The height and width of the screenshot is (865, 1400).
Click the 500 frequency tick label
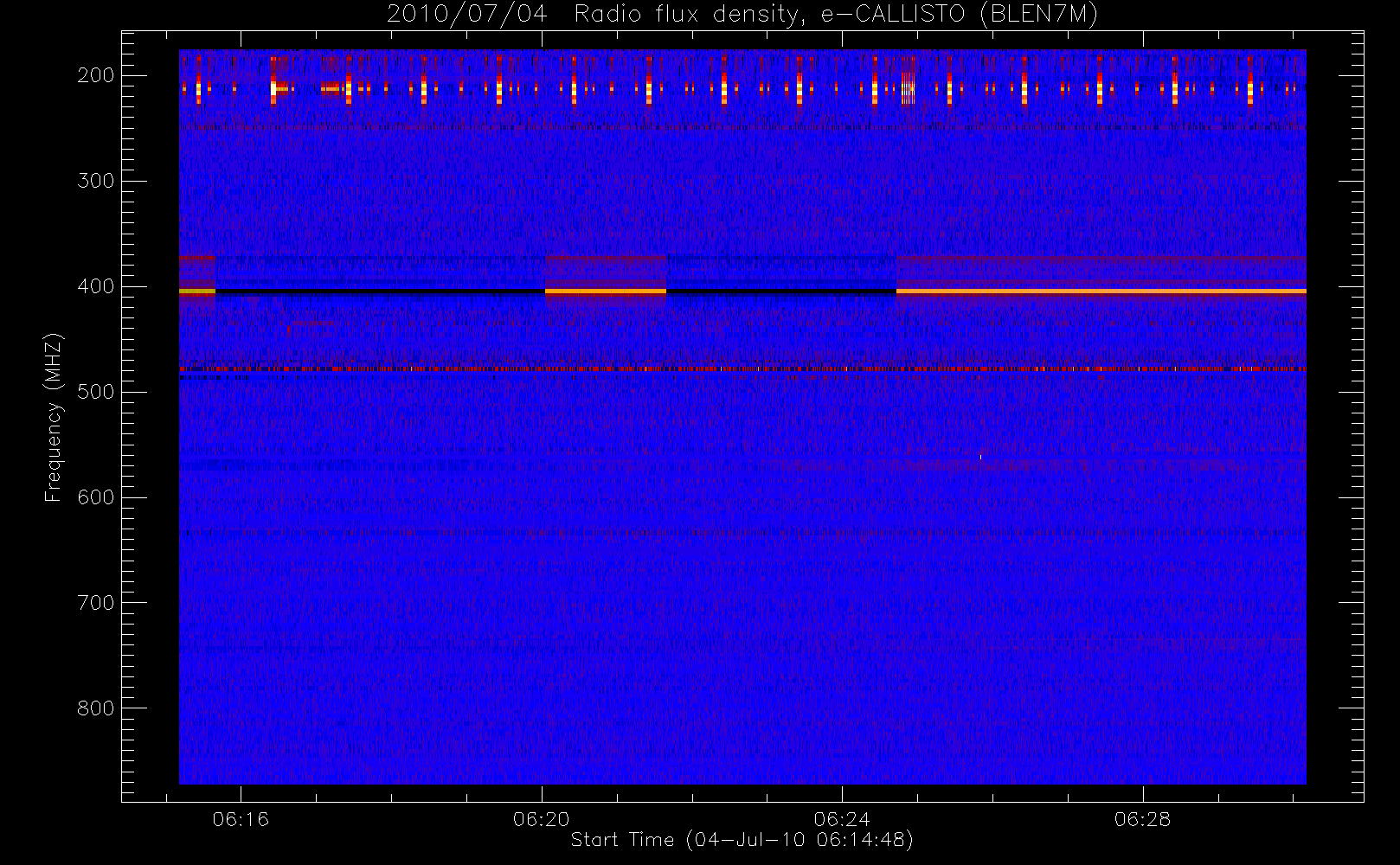coord(96,392)
